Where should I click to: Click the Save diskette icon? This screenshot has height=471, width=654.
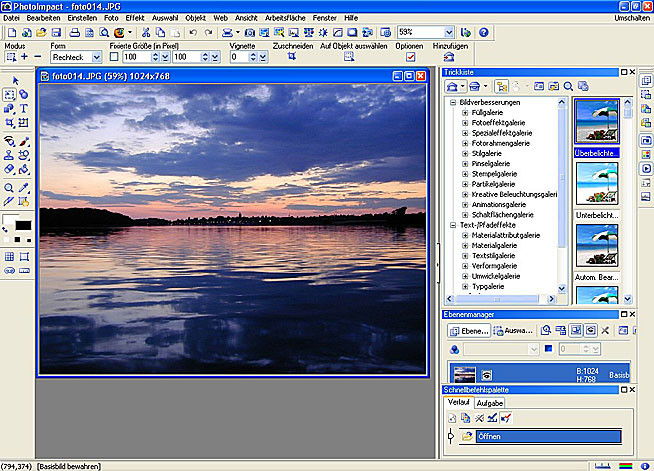56,33
